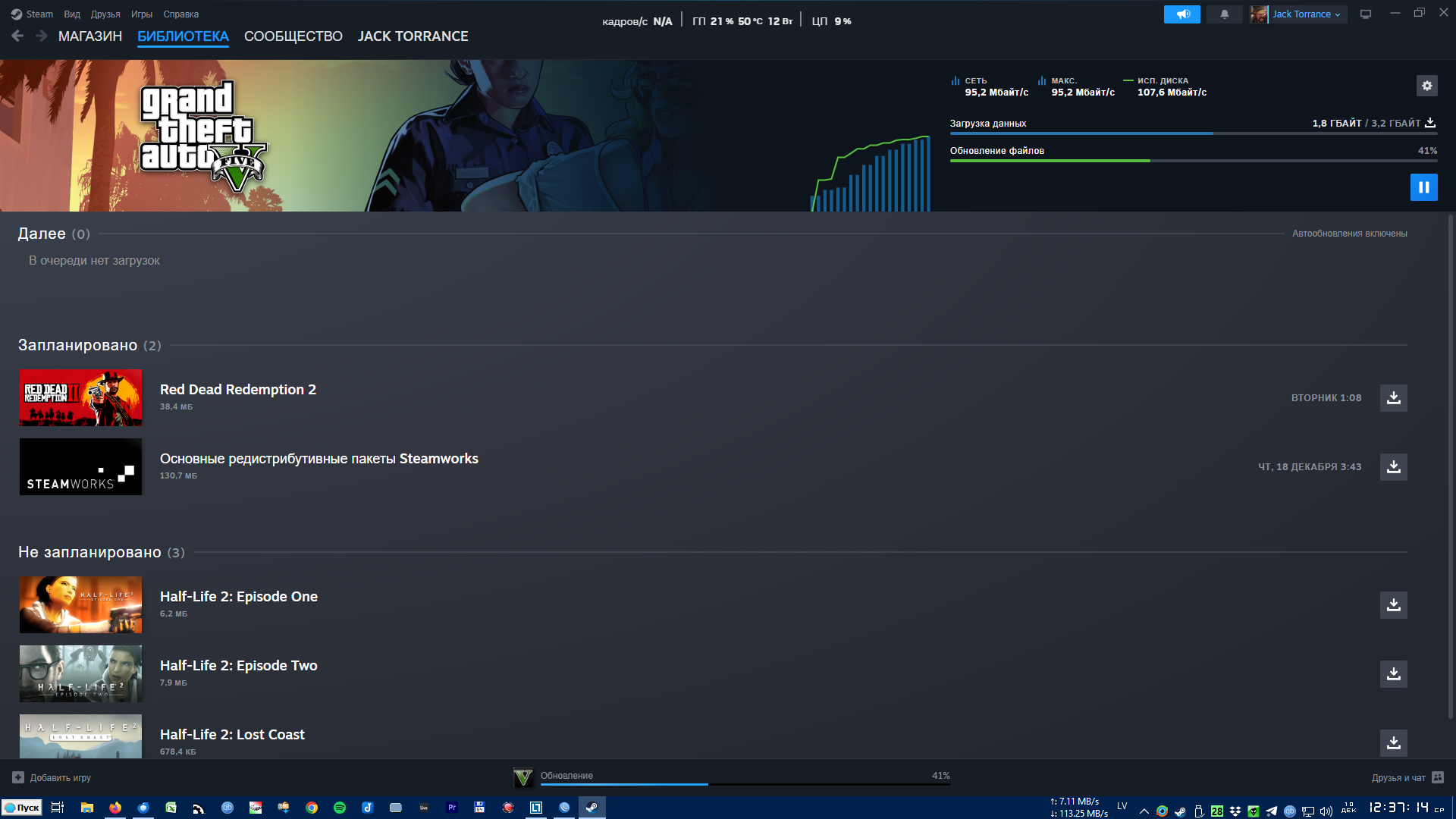Open the Игры menu
This screenshot has height=819, width=1456.
(141, 14)
